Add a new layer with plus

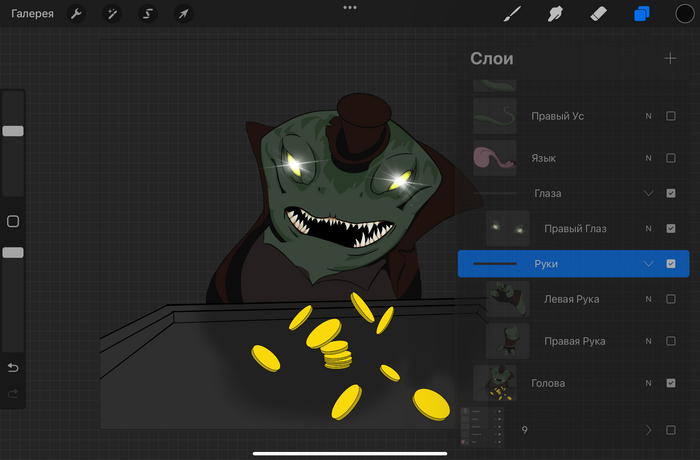tap(670, 58)
